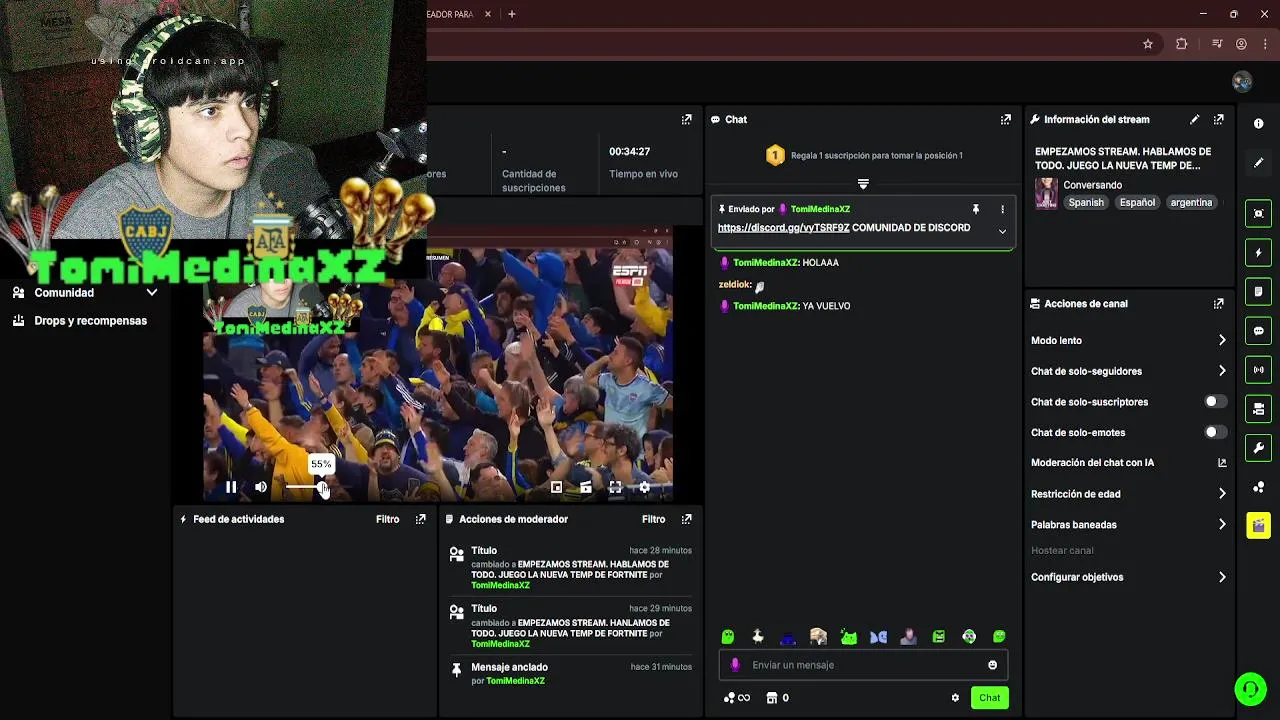
Task: Insert the green cat emote
Action: [x=849, y=636]
